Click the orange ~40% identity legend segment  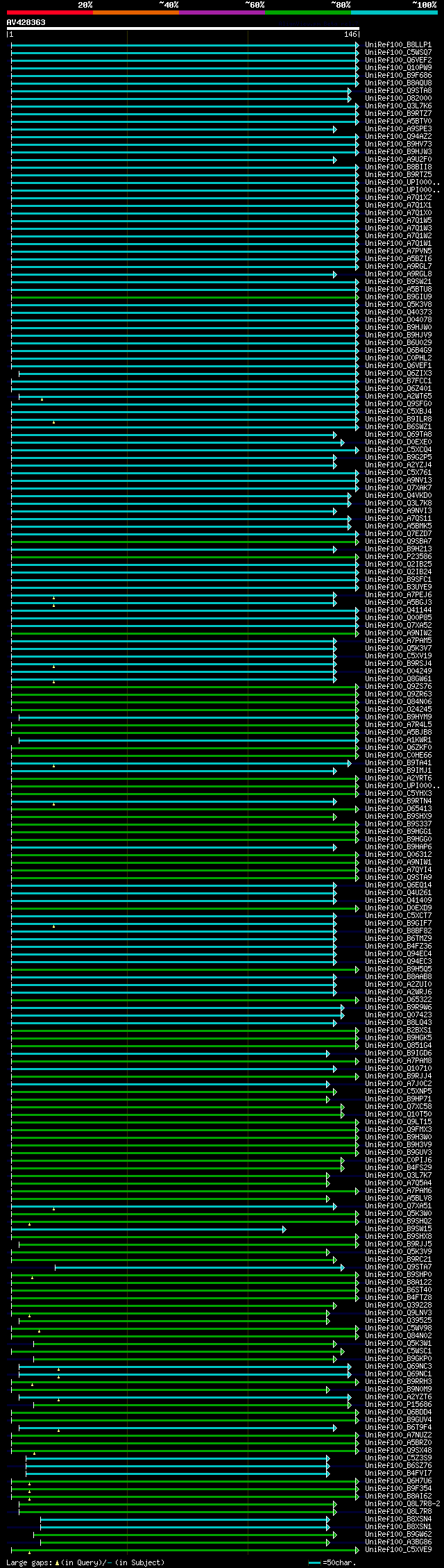pyautogui.click(x=135, y=12)
